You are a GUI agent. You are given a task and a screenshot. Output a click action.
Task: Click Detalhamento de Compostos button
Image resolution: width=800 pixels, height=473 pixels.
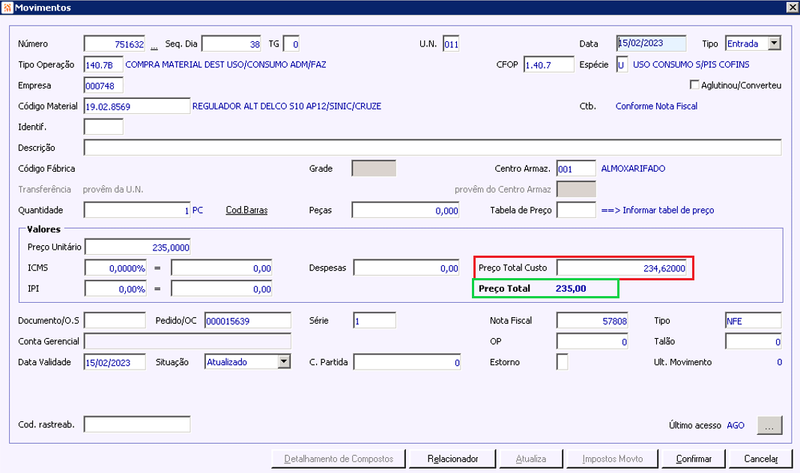click(339, 459)
